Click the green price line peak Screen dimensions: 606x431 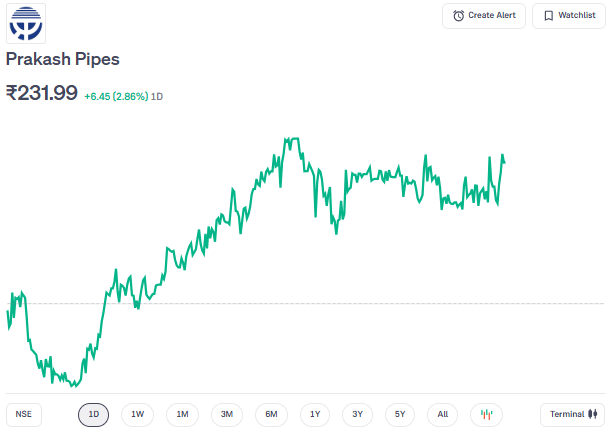[292, 139]
